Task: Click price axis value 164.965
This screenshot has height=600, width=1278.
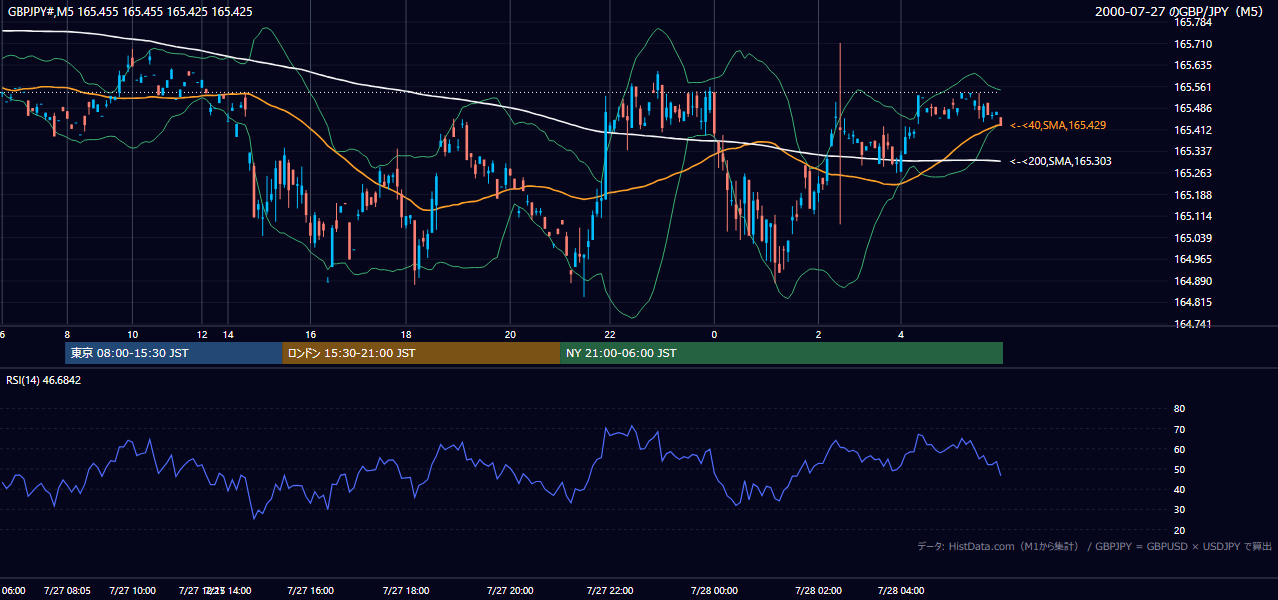Action: [x=1193, y=259]
